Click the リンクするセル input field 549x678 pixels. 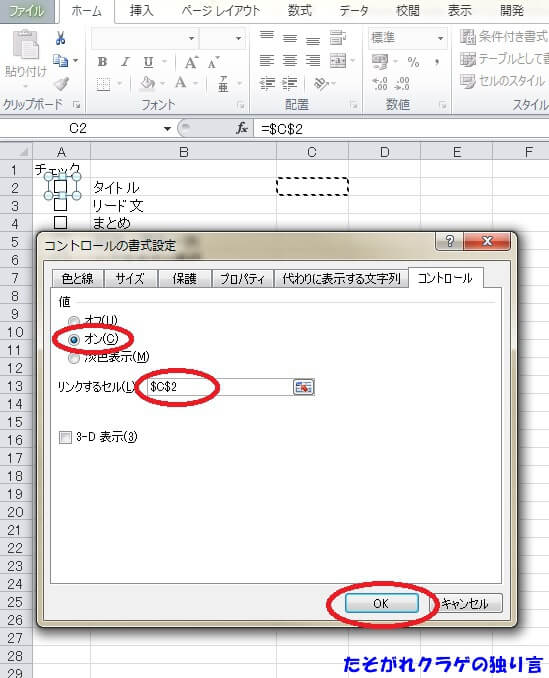click(x=220, y=387)
